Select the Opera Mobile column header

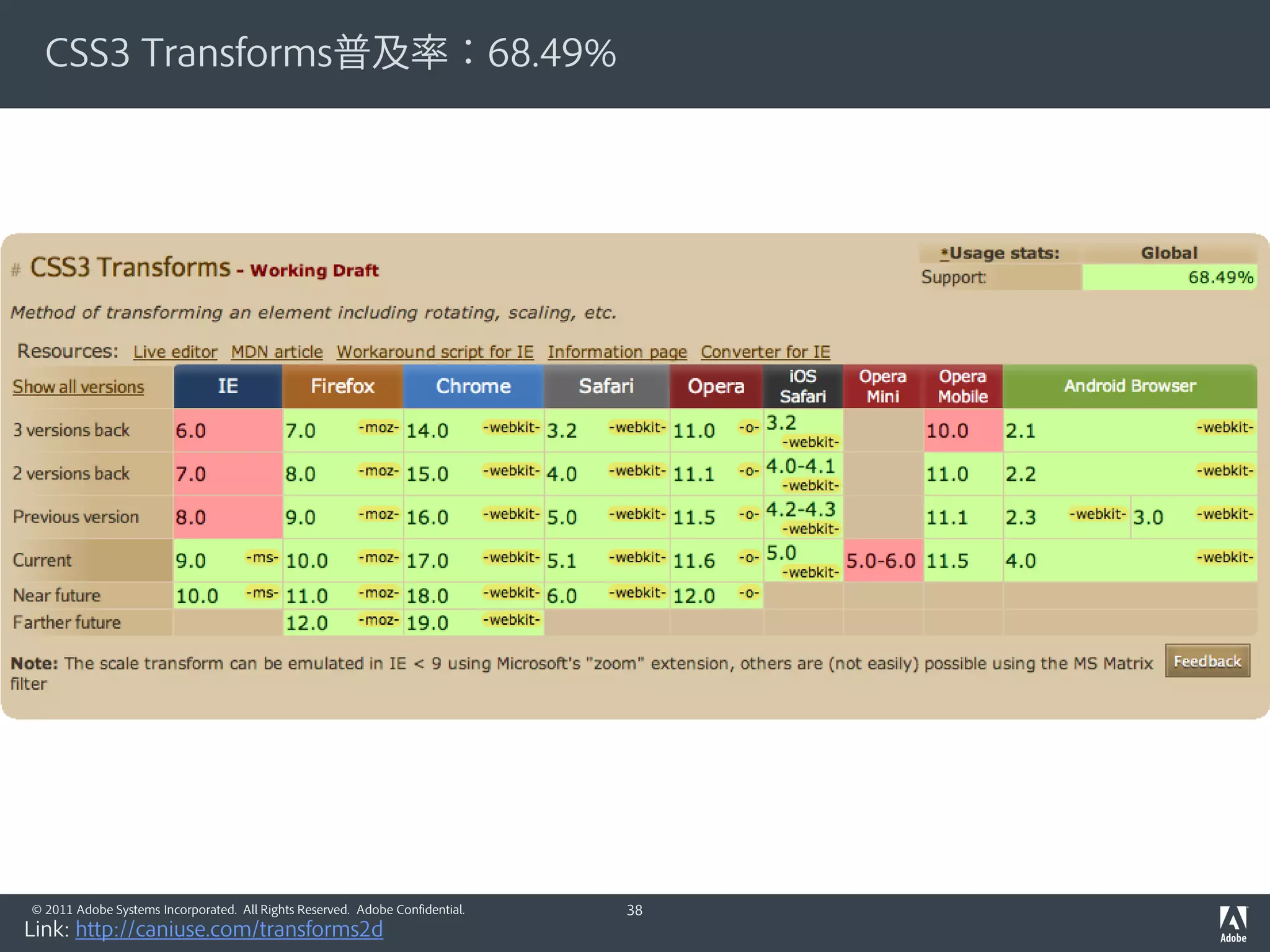[x=962, y=386]
